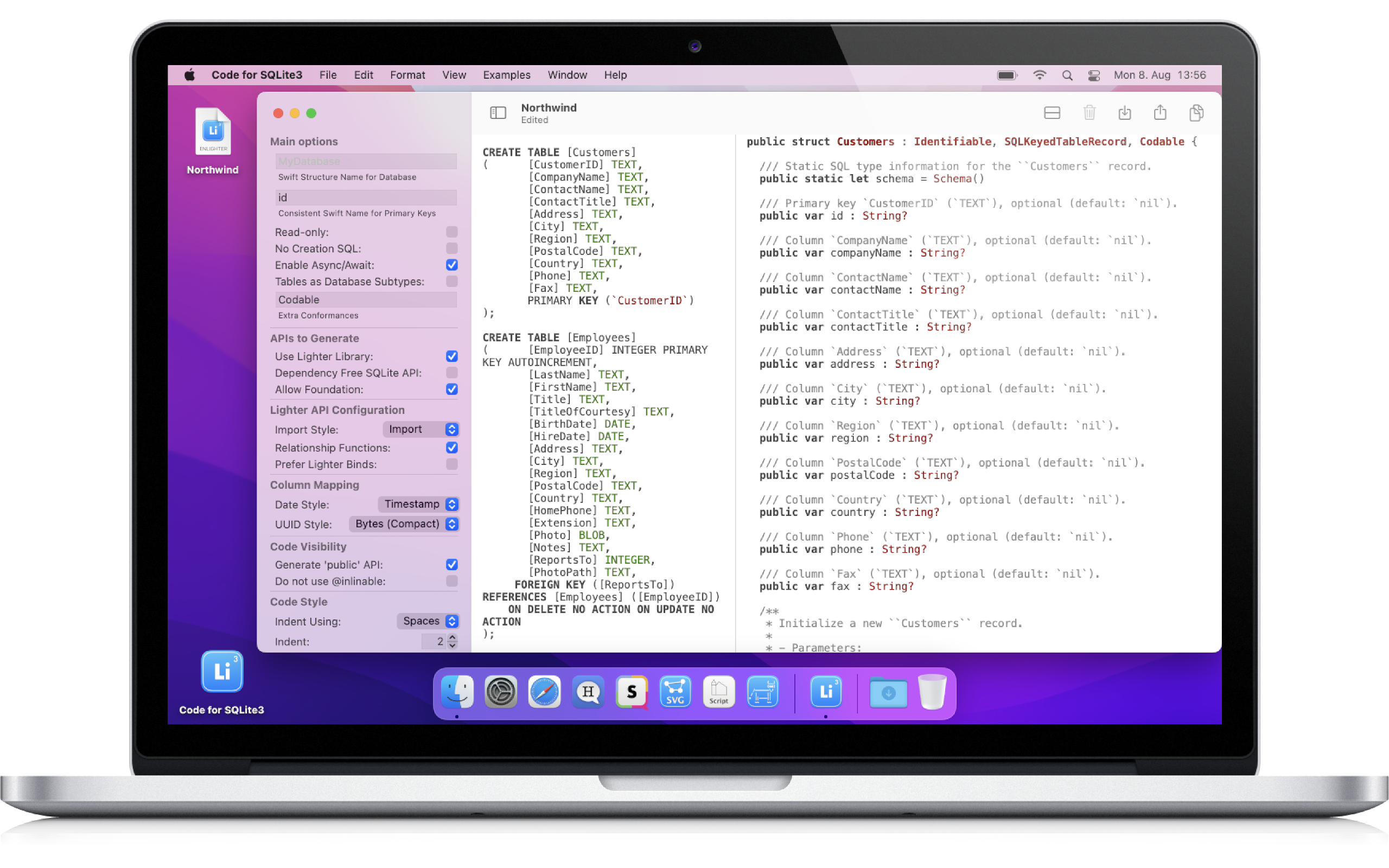Open the Import Style dropdown

pos(420,430)
